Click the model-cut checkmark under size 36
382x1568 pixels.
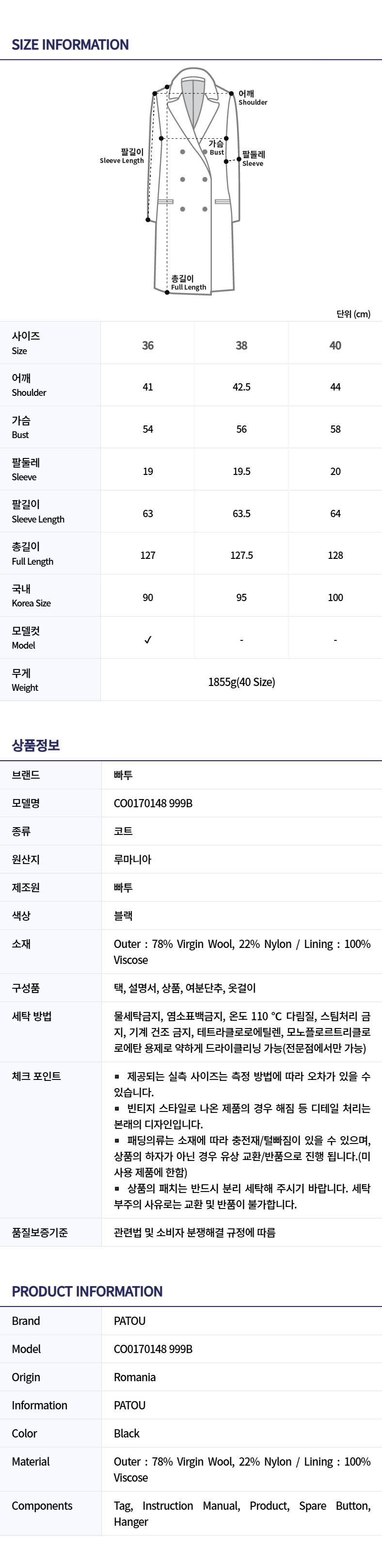tap(148, 640)
